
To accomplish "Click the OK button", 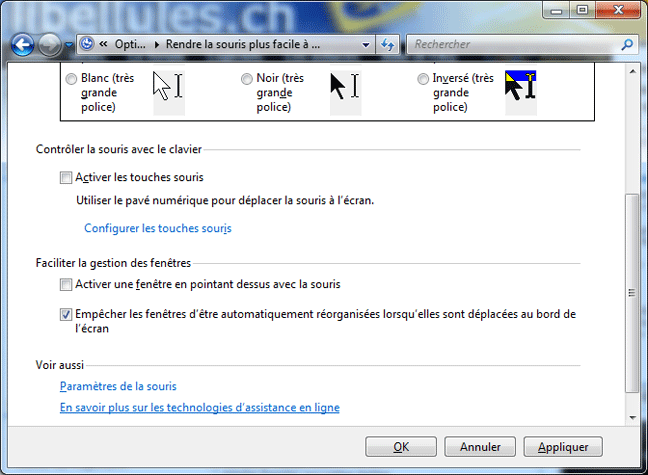I will coord(401,447).
